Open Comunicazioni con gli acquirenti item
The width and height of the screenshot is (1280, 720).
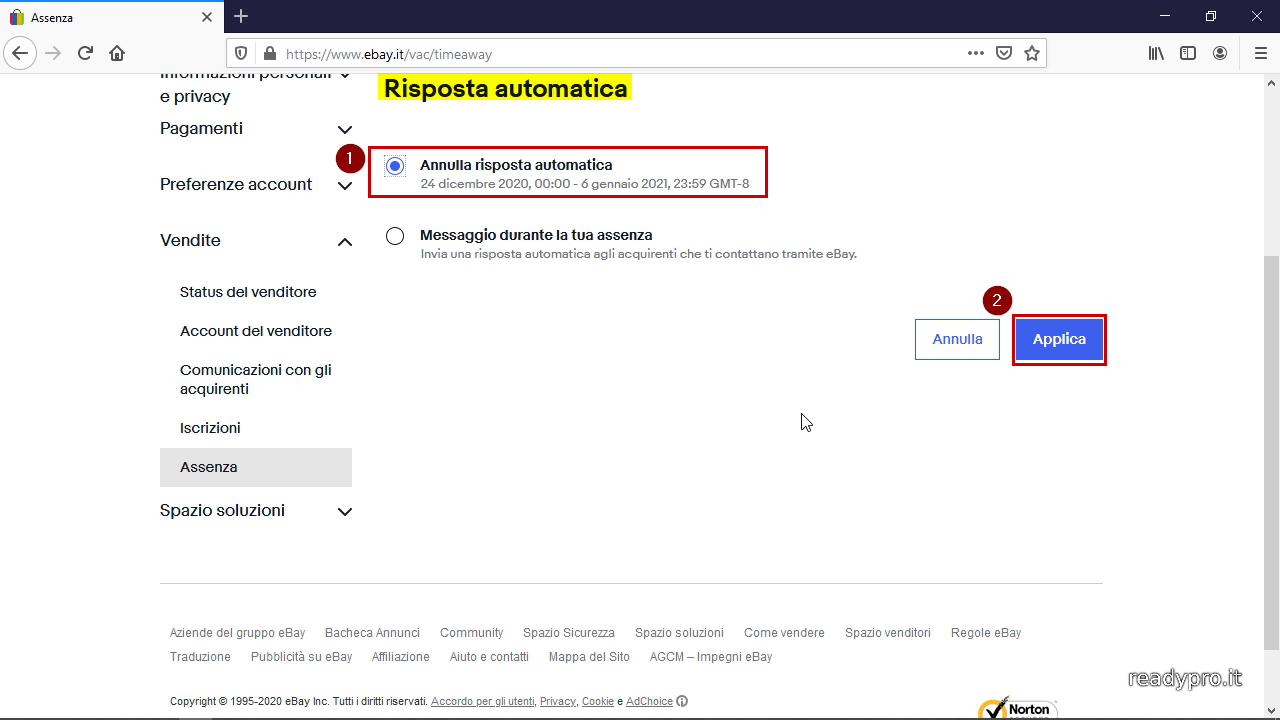pyautogui.click(x=256, y=379)
